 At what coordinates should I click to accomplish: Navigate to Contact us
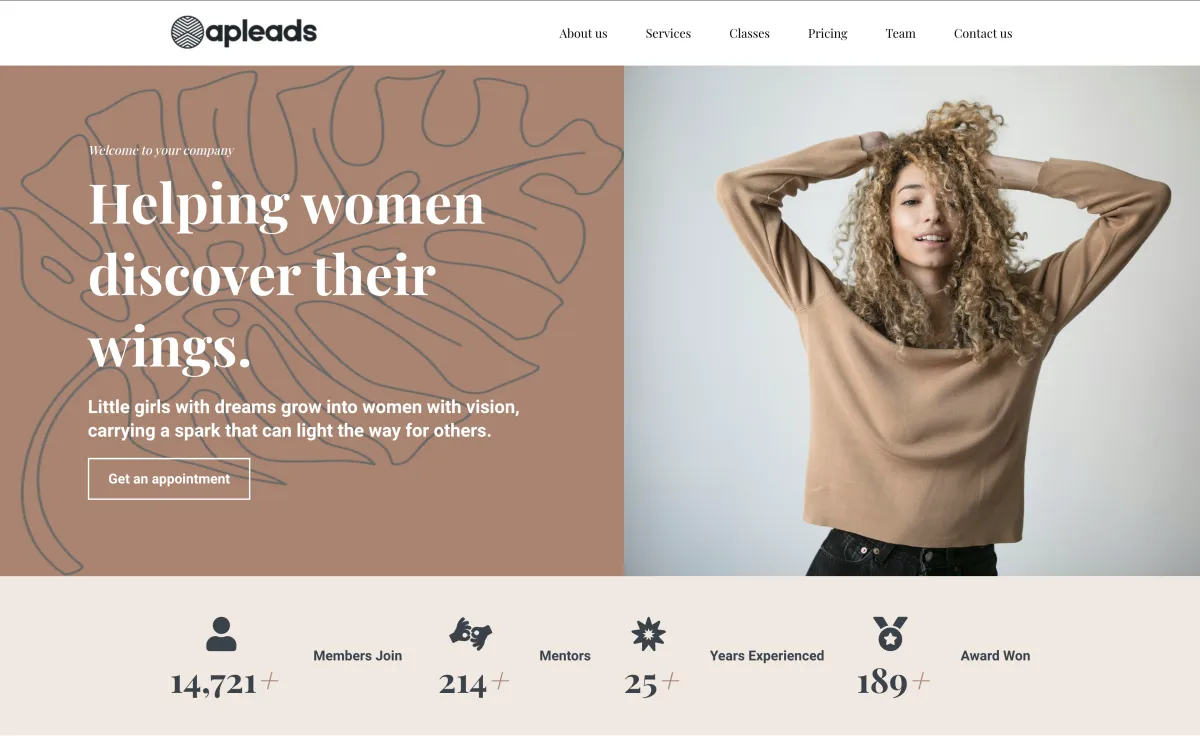(983, 33)
